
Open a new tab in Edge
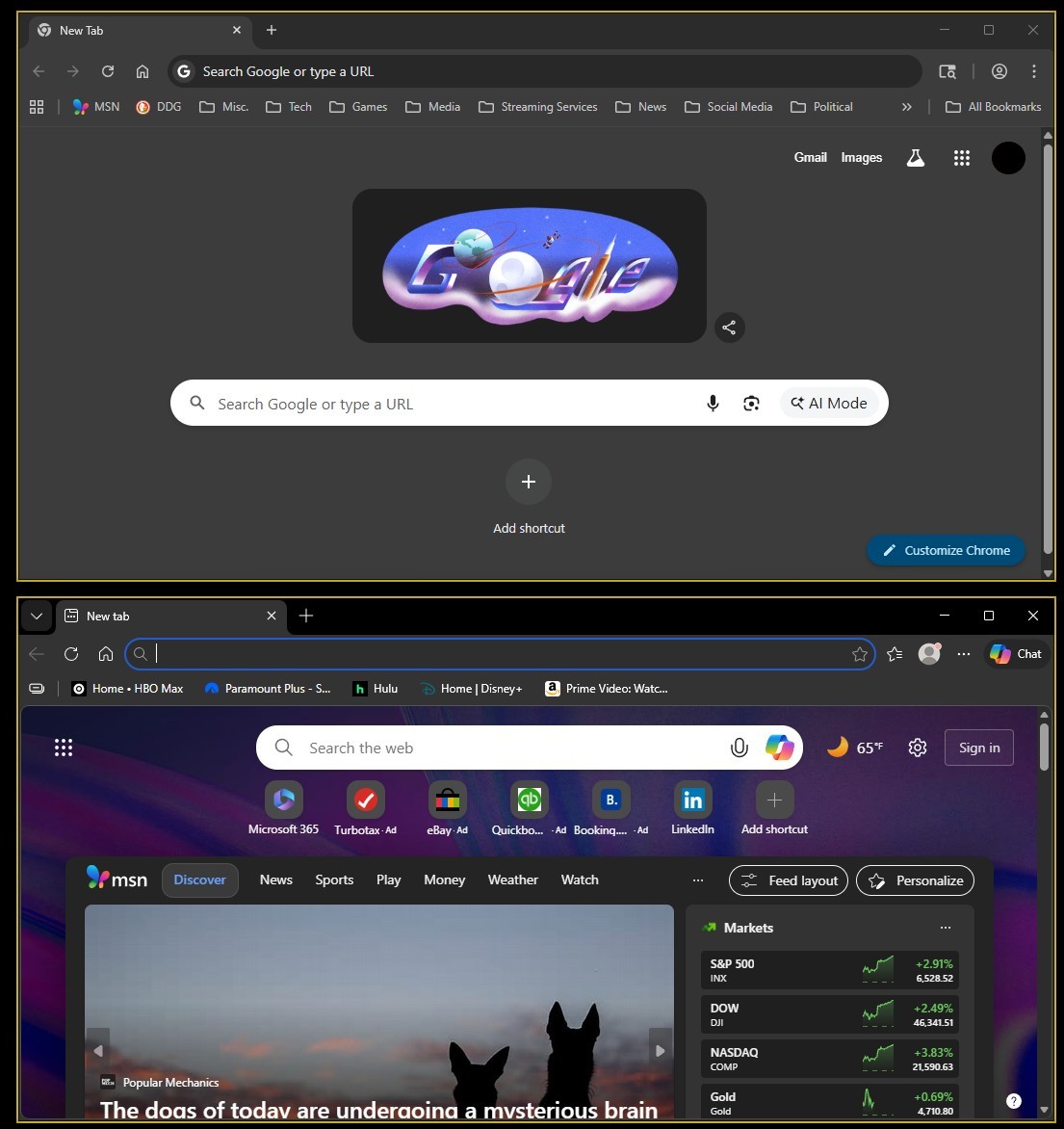click(306, 616)
